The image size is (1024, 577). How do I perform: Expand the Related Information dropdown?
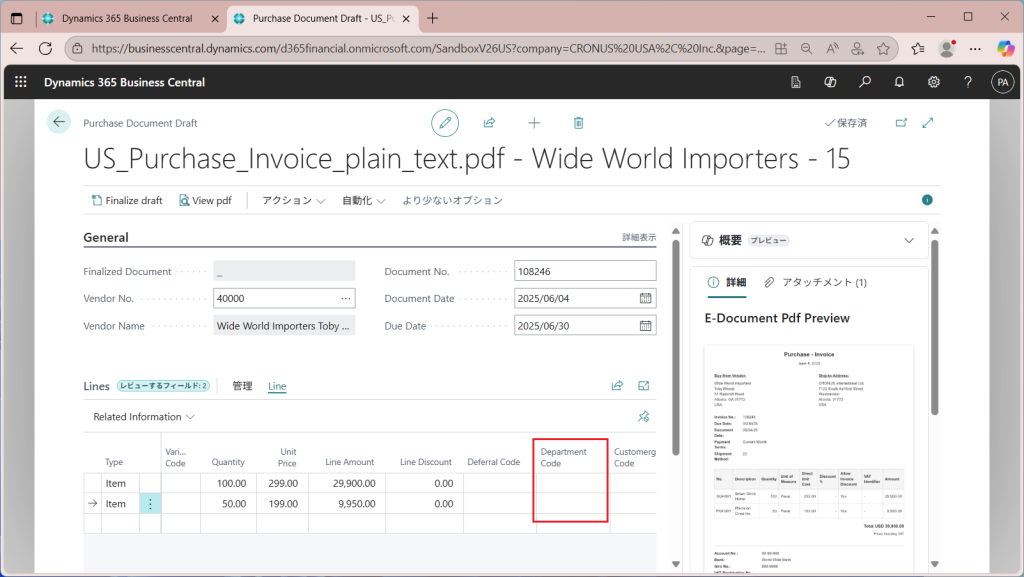pos(144,416)
